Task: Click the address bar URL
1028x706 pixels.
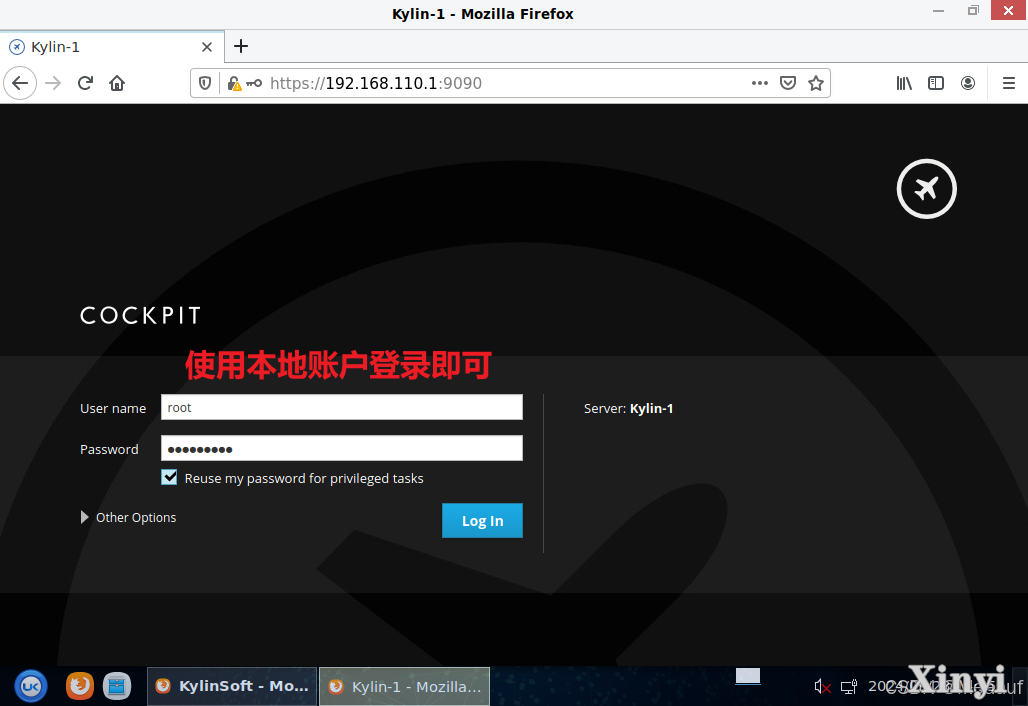Action: (x=376, y=83)
